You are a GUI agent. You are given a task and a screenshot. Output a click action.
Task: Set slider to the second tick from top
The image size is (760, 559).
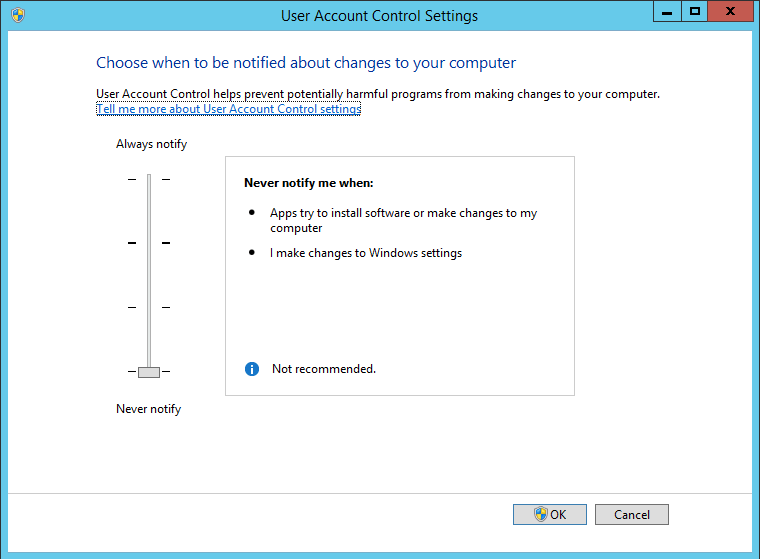pos(149,243)
